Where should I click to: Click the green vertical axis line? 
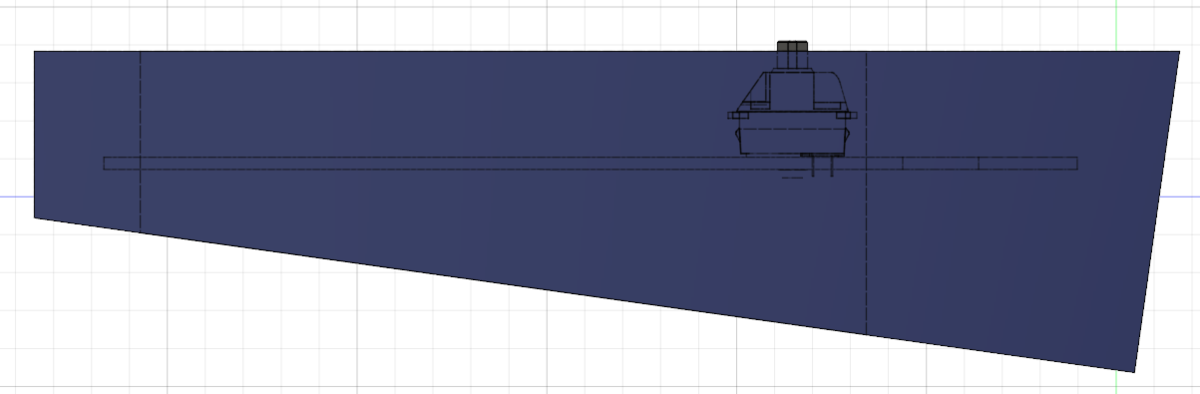click(x=1117, y=25)
